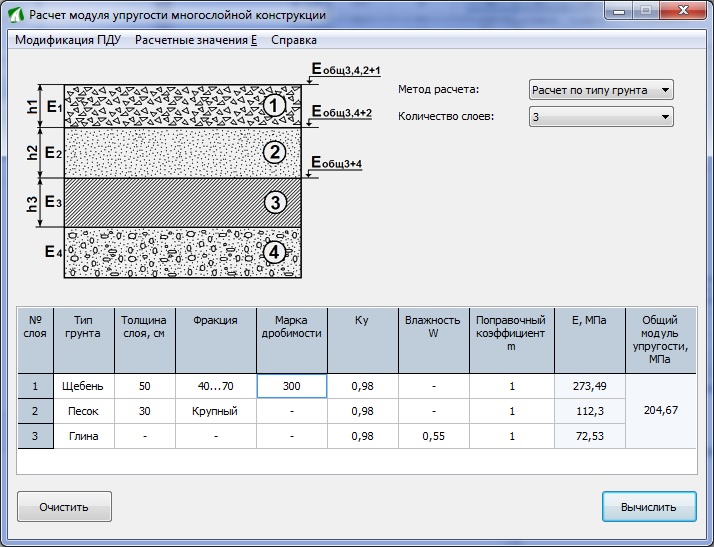Click the Очистить button
Image resolution: width=714 pixels, height=547 pixels.
[64, 506]
